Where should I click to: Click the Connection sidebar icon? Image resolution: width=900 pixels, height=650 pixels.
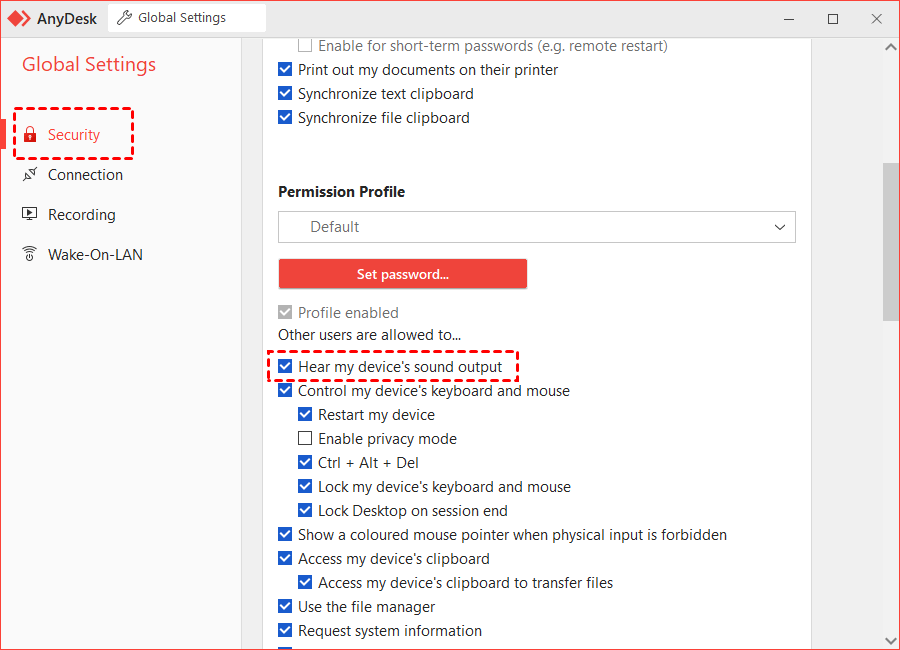click(30, 175)
